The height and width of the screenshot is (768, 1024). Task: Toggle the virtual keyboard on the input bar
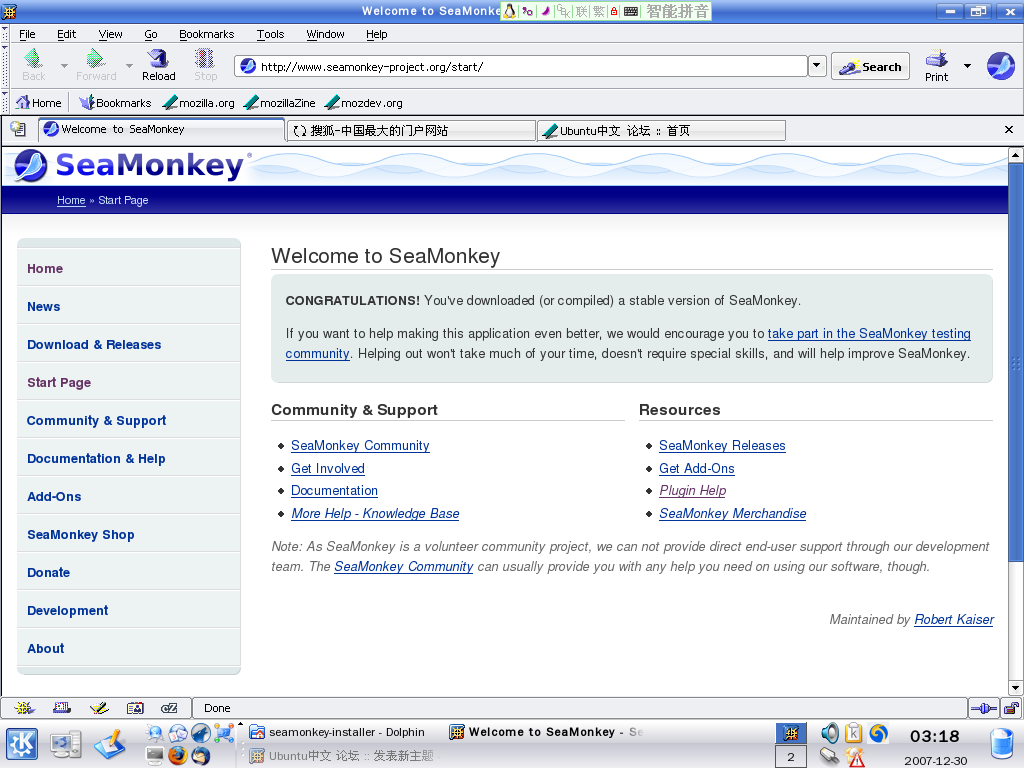(x=631, y=11)
